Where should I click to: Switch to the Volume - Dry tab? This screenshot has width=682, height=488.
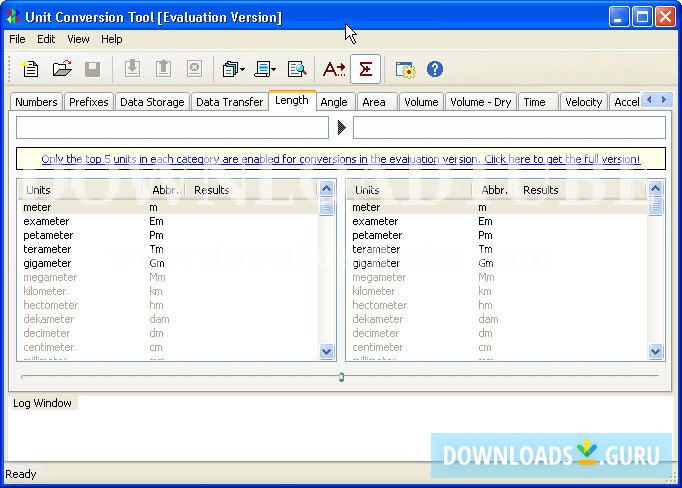481,102
